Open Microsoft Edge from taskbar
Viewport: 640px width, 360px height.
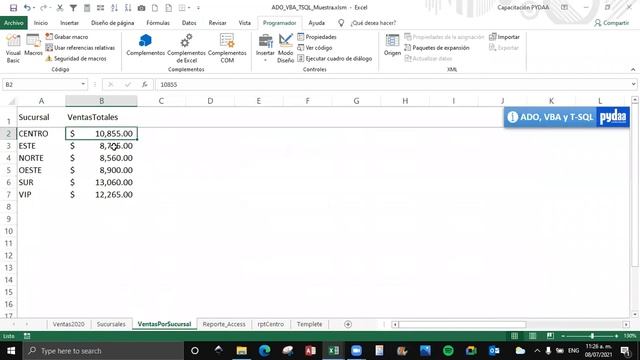pyautogui.click(x=264, y=351)
